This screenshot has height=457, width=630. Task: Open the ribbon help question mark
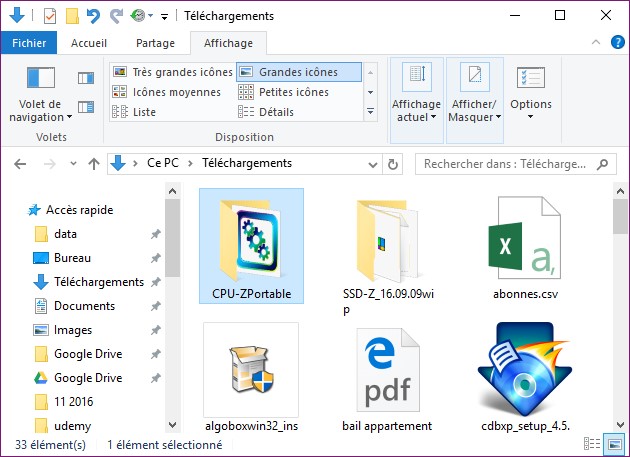615,43
